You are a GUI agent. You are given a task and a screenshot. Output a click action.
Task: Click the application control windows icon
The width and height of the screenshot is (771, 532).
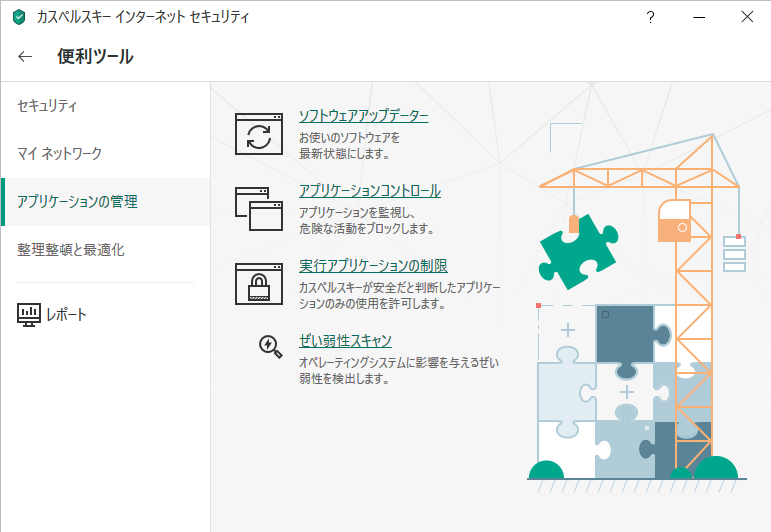tap(259, 209)
